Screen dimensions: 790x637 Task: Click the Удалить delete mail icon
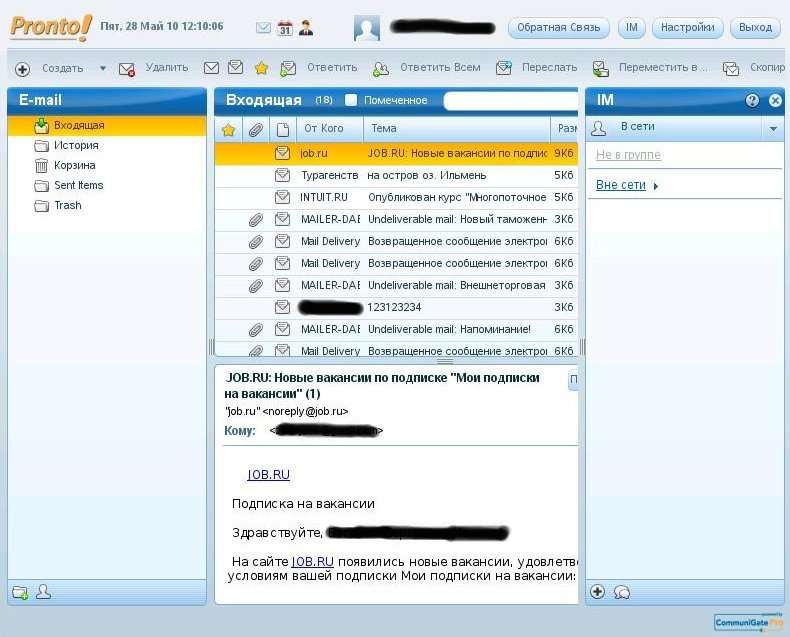click(126, 69)
